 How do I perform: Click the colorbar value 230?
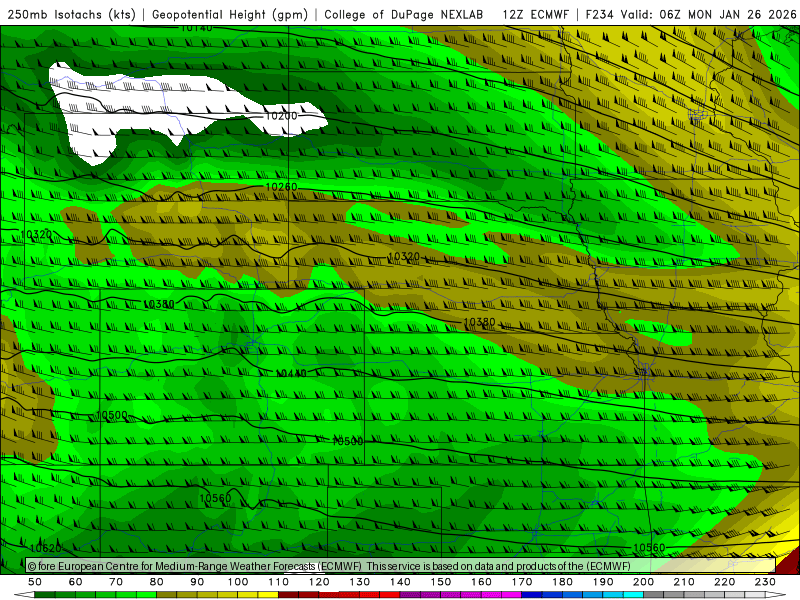[765, 582]
